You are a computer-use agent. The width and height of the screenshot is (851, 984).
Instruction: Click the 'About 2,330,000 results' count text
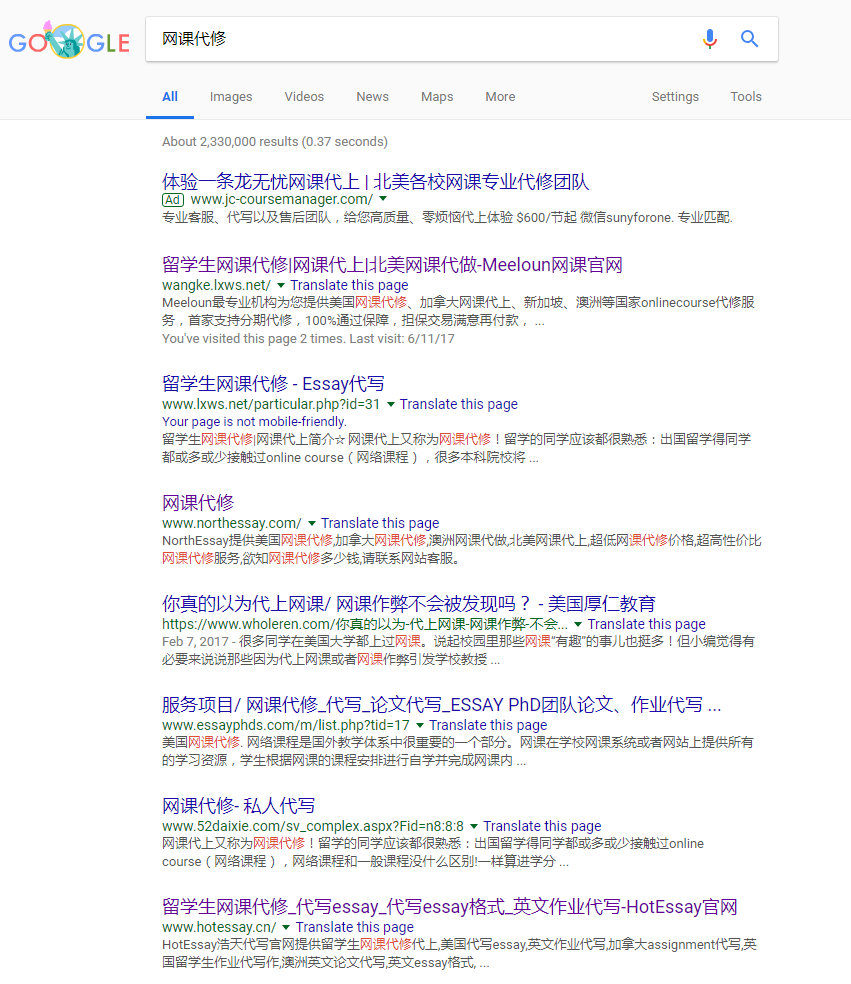[275, 142]
